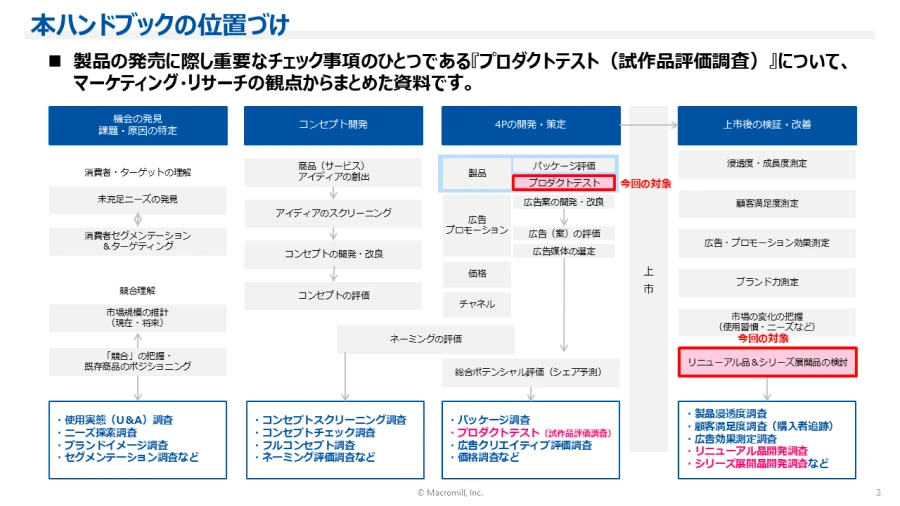
Task: Select the 広告プロモーション category box
Action: pos(477,224)
